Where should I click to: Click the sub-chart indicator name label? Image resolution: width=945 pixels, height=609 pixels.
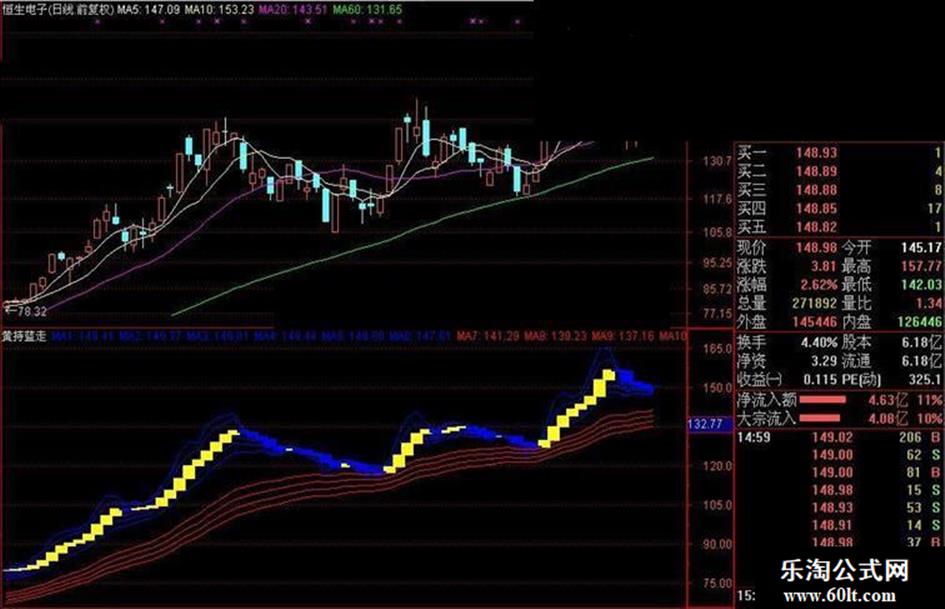(x=24, y=336)
